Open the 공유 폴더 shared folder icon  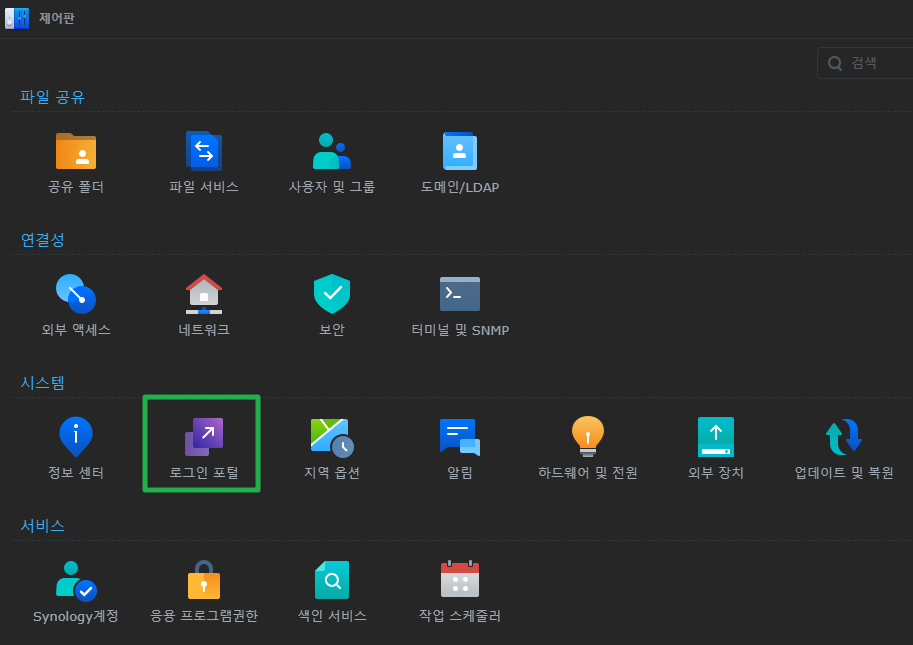[76, 152]
